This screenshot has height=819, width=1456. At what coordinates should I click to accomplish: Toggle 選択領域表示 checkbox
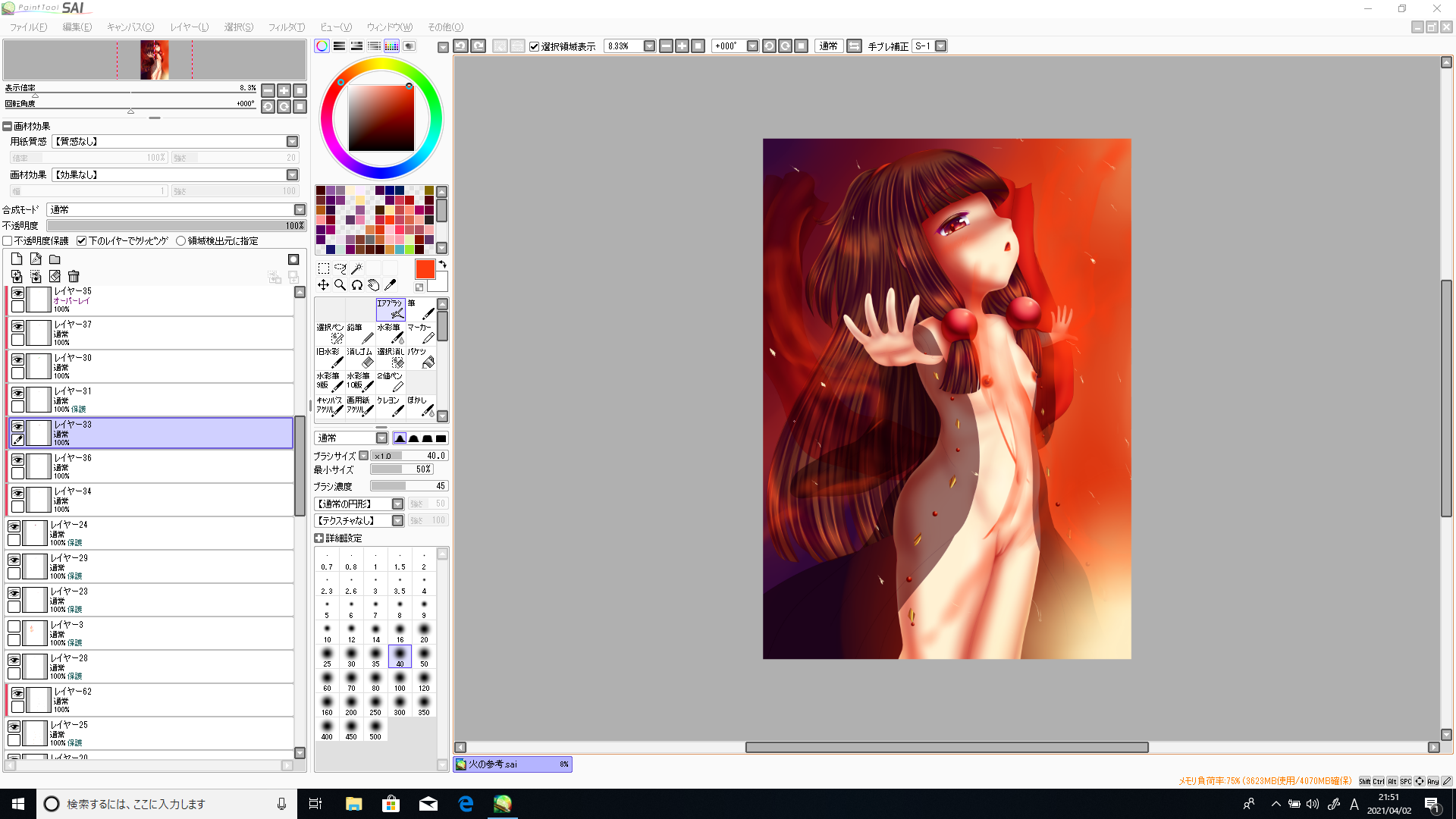pos(534,46)
